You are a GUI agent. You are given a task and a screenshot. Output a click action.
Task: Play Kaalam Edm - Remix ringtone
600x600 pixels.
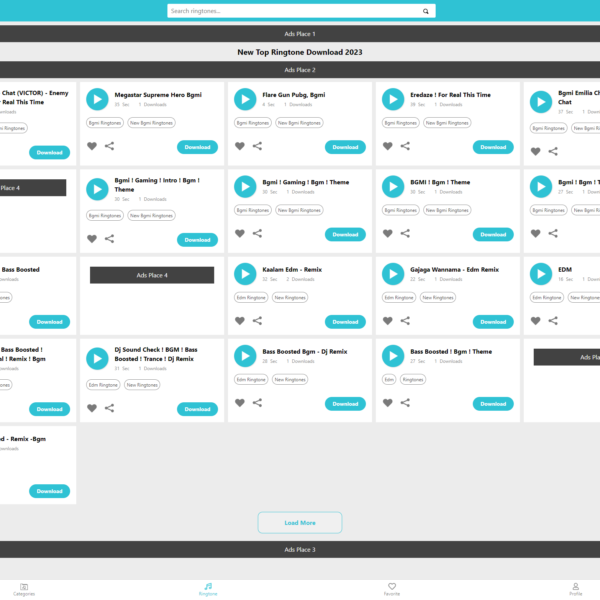[x=245, y=274]
